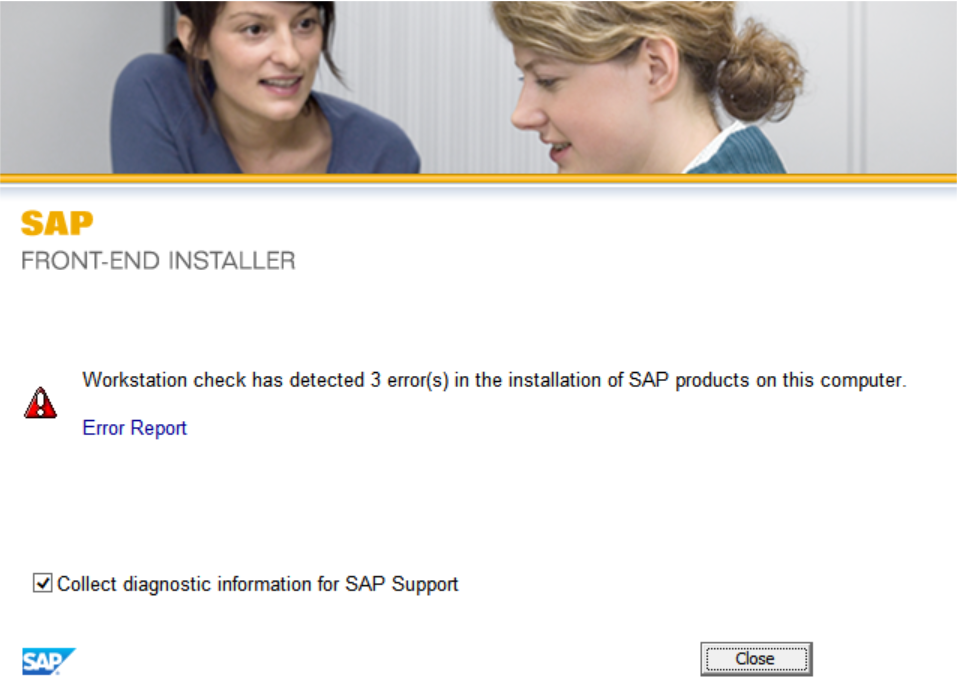The height and width of the screenshot is (695, 957).
Task: Click the banner photo of two women
Action: pyautogui.click(x=478, y=87)
